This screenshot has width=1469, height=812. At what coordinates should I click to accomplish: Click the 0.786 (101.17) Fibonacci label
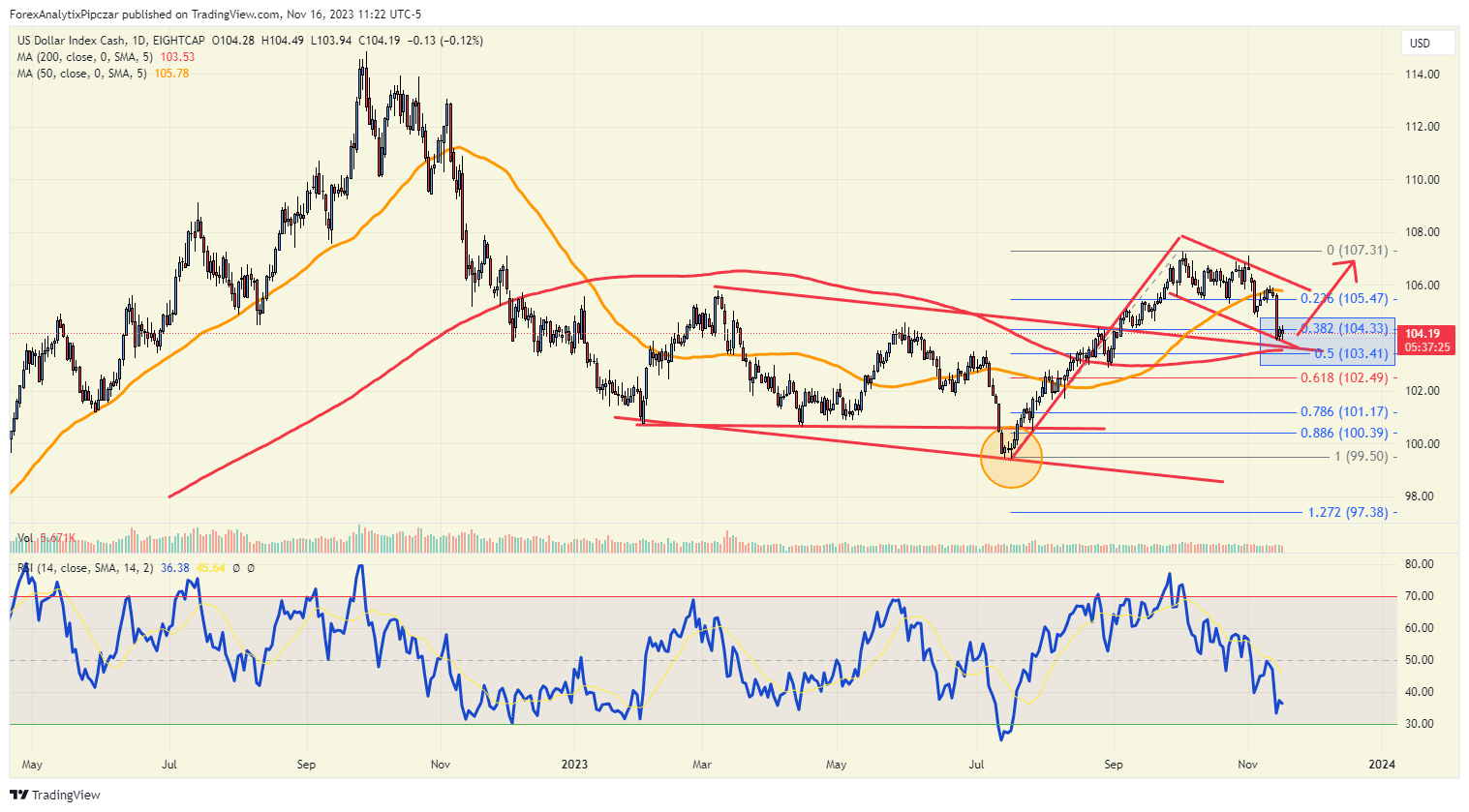coord(1344,412)
